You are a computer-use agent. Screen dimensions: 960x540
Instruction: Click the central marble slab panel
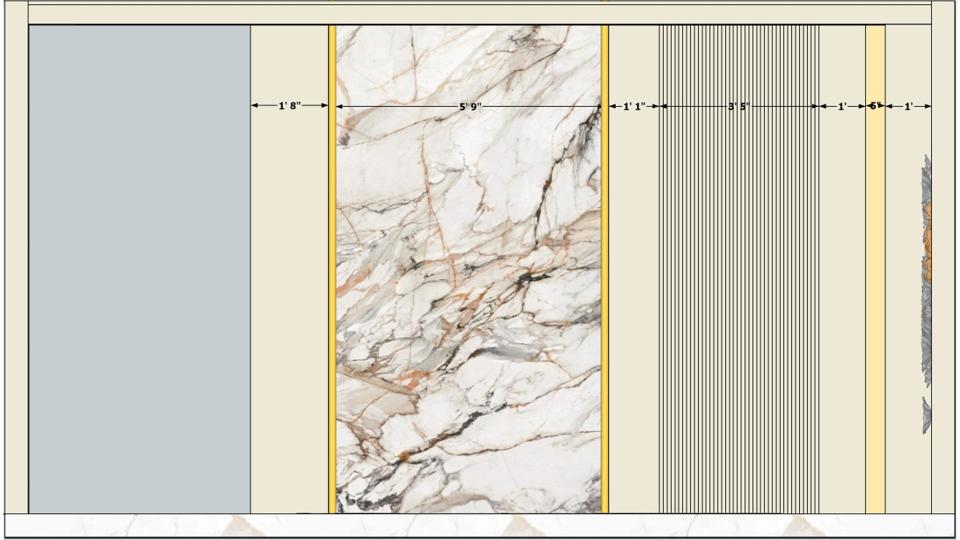468,300
